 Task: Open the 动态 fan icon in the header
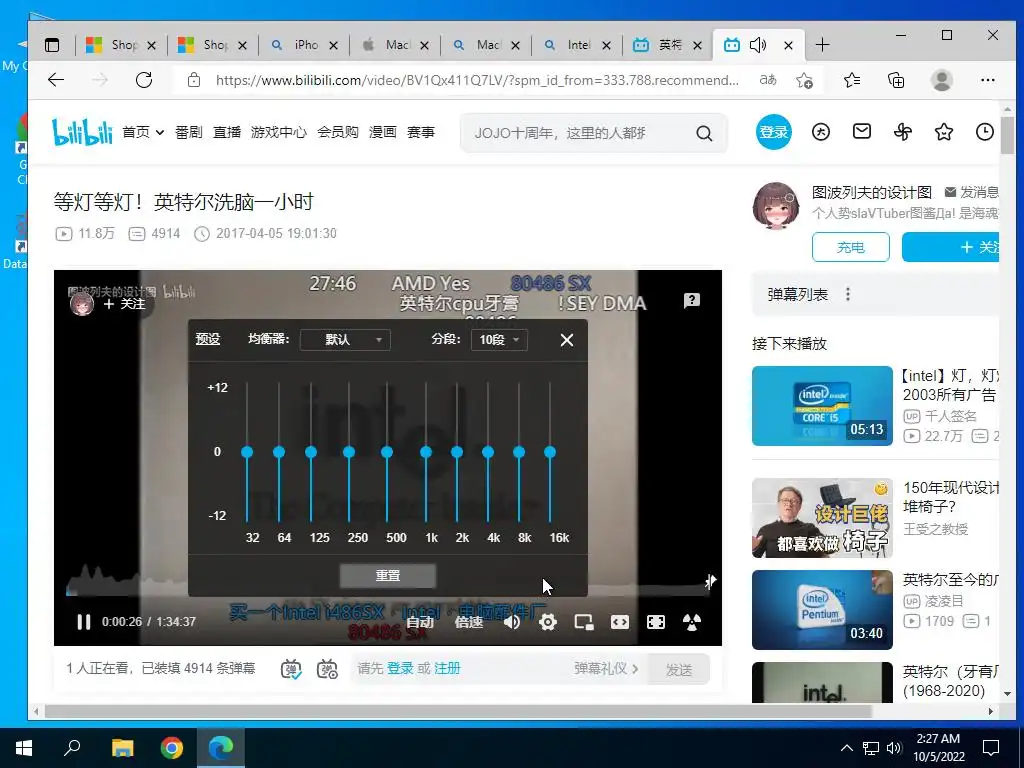click(903, 132)
